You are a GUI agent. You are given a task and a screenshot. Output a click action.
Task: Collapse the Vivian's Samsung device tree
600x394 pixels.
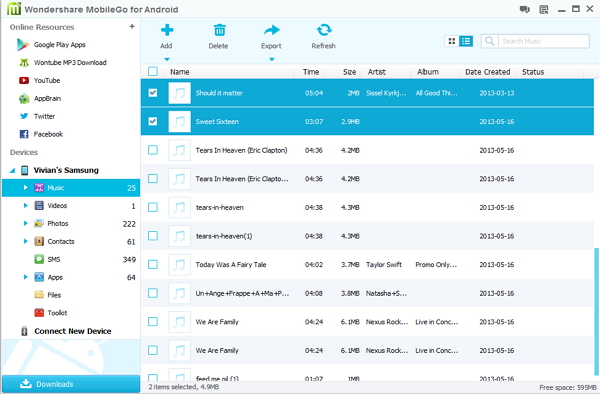pyautogui.click(x=12, y=170)
